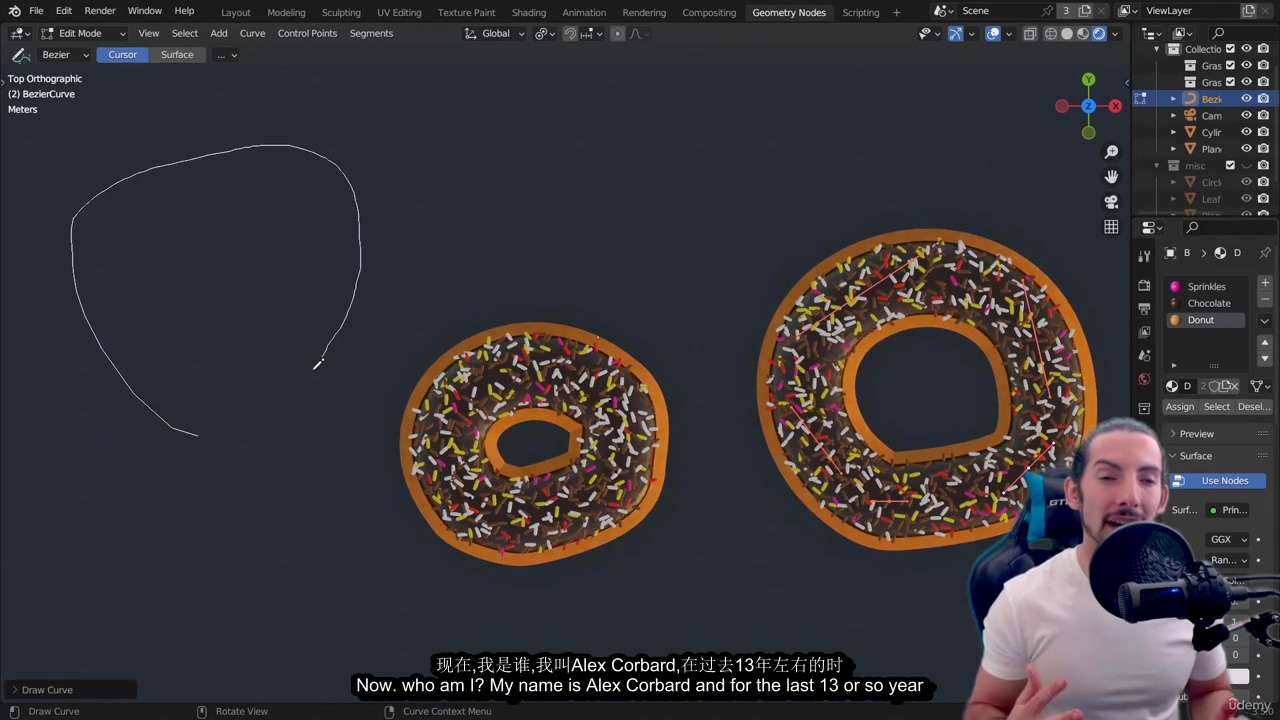
Task: Select wireframe viewport shading
Action: (x=1051, y=33)
